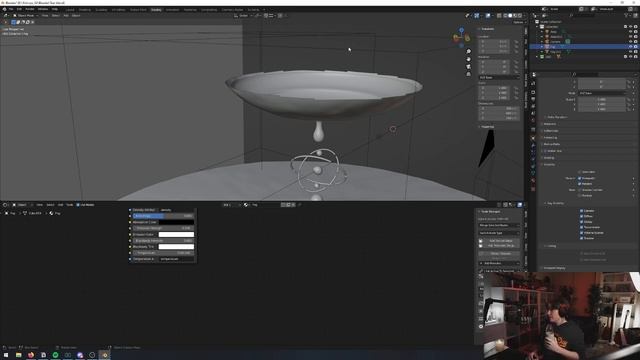Expand the Viewport Display panel
The image size is (640, 360).
(x=553, y=268)
